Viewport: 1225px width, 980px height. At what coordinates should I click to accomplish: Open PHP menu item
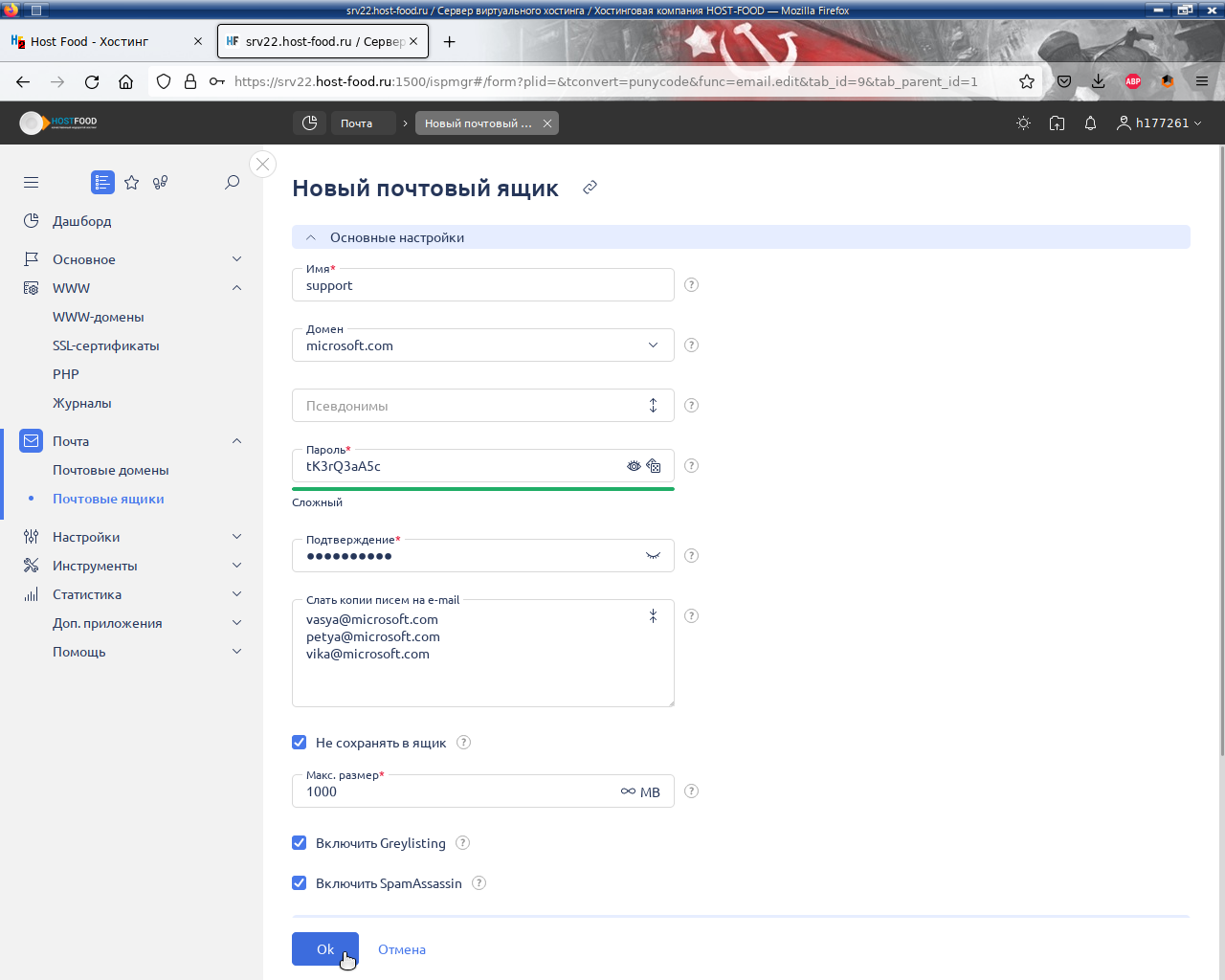tap(66, 374)
